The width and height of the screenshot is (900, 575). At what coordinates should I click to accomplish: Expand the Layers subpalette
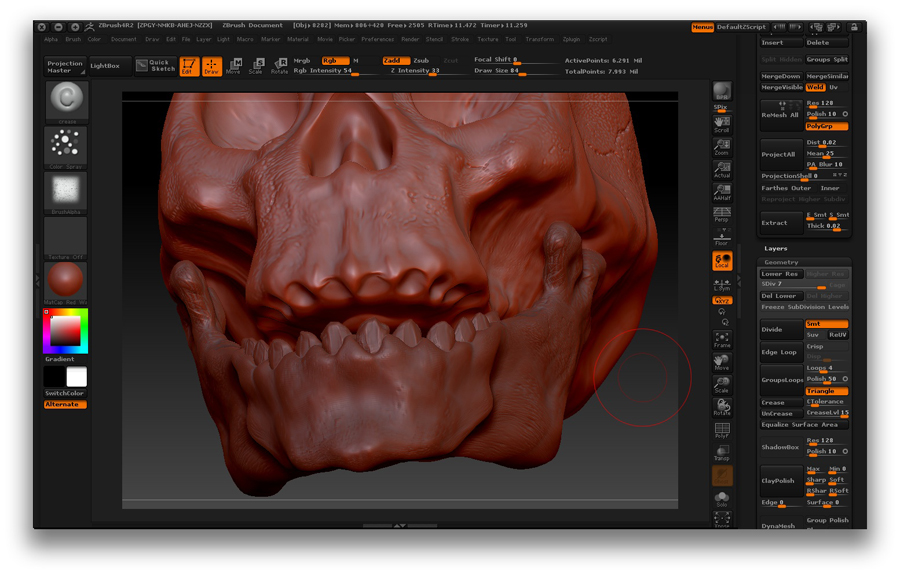775,248
